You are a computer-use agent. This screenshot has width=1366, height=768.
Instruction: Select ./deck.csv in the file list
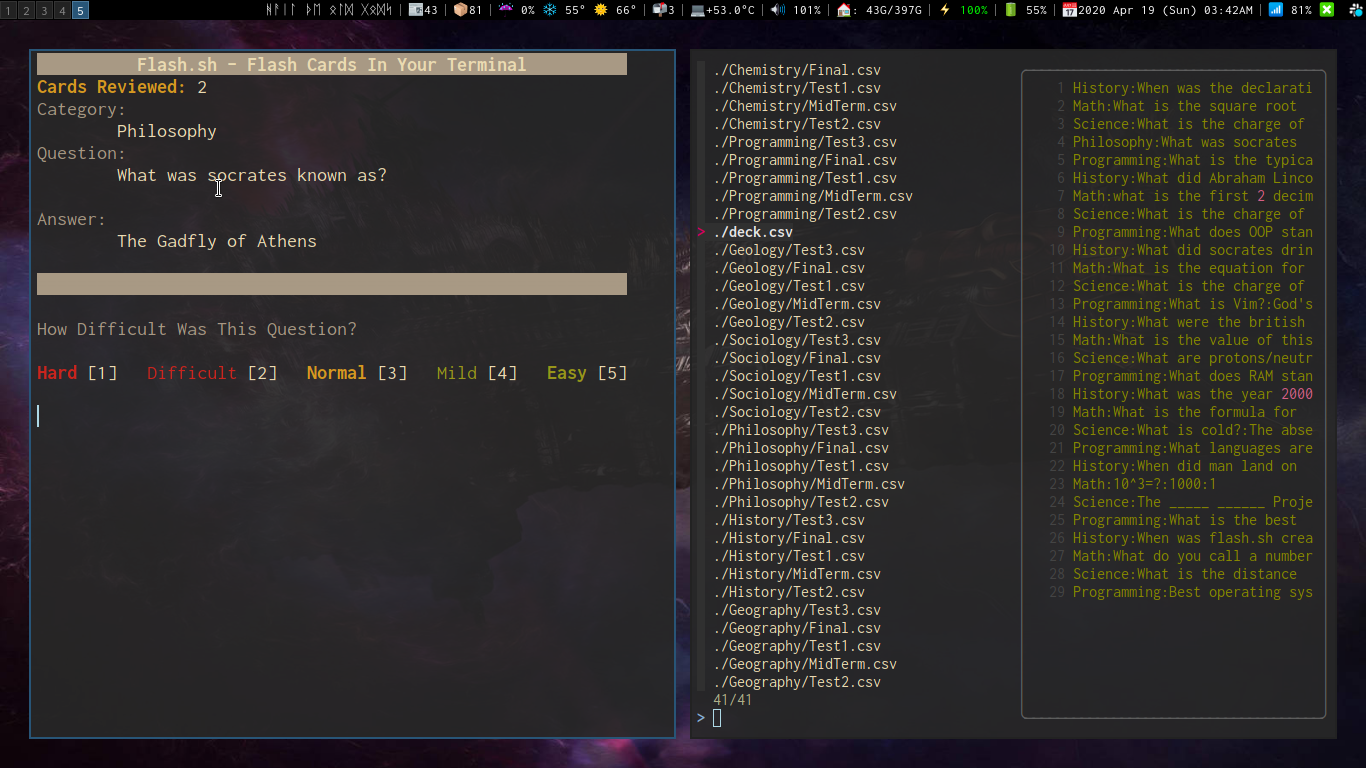point(753,232)
